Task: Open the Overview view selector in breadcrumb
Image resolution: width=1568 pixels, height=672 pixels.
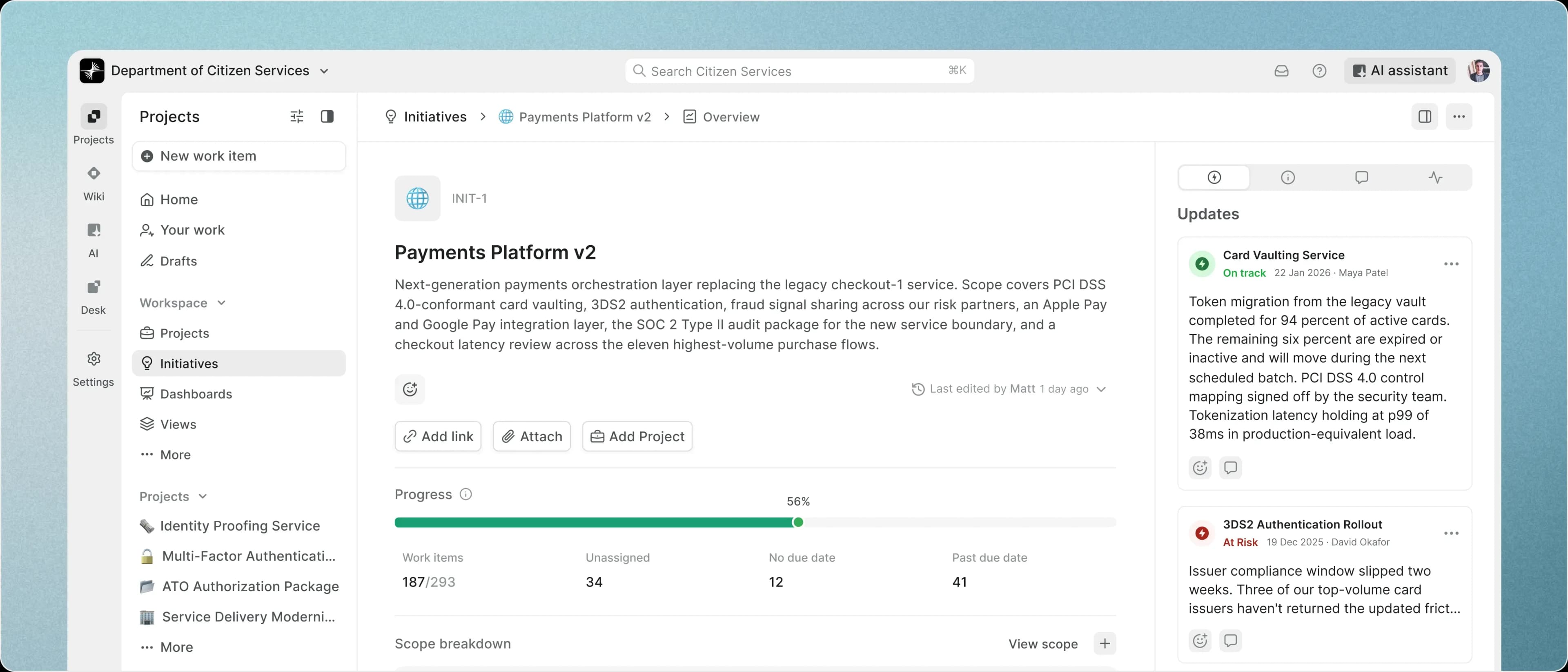Action: (721, 117)
